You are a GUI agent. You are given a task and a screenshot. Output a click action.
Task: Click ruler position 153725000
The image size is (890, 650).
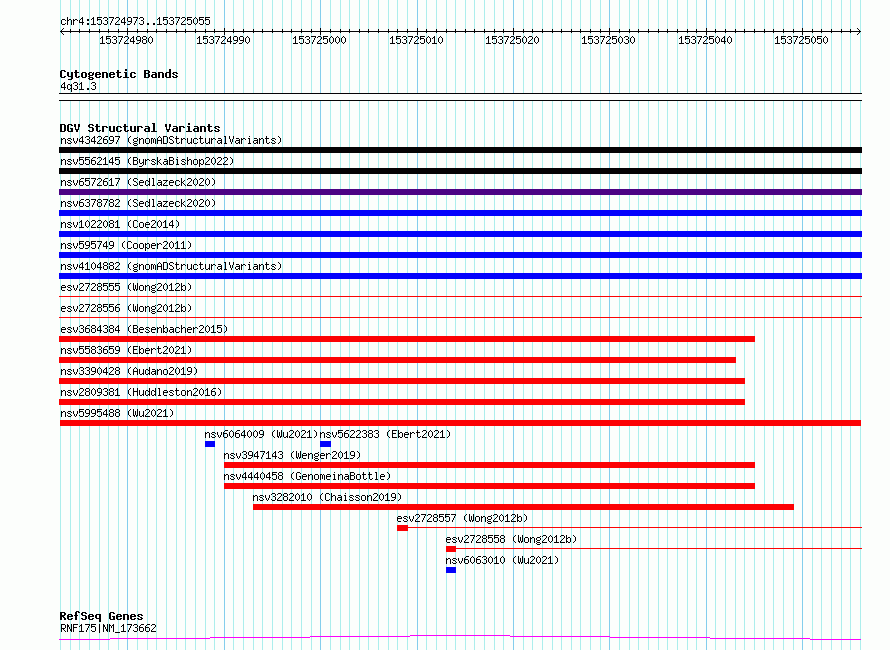coord(319,40)
